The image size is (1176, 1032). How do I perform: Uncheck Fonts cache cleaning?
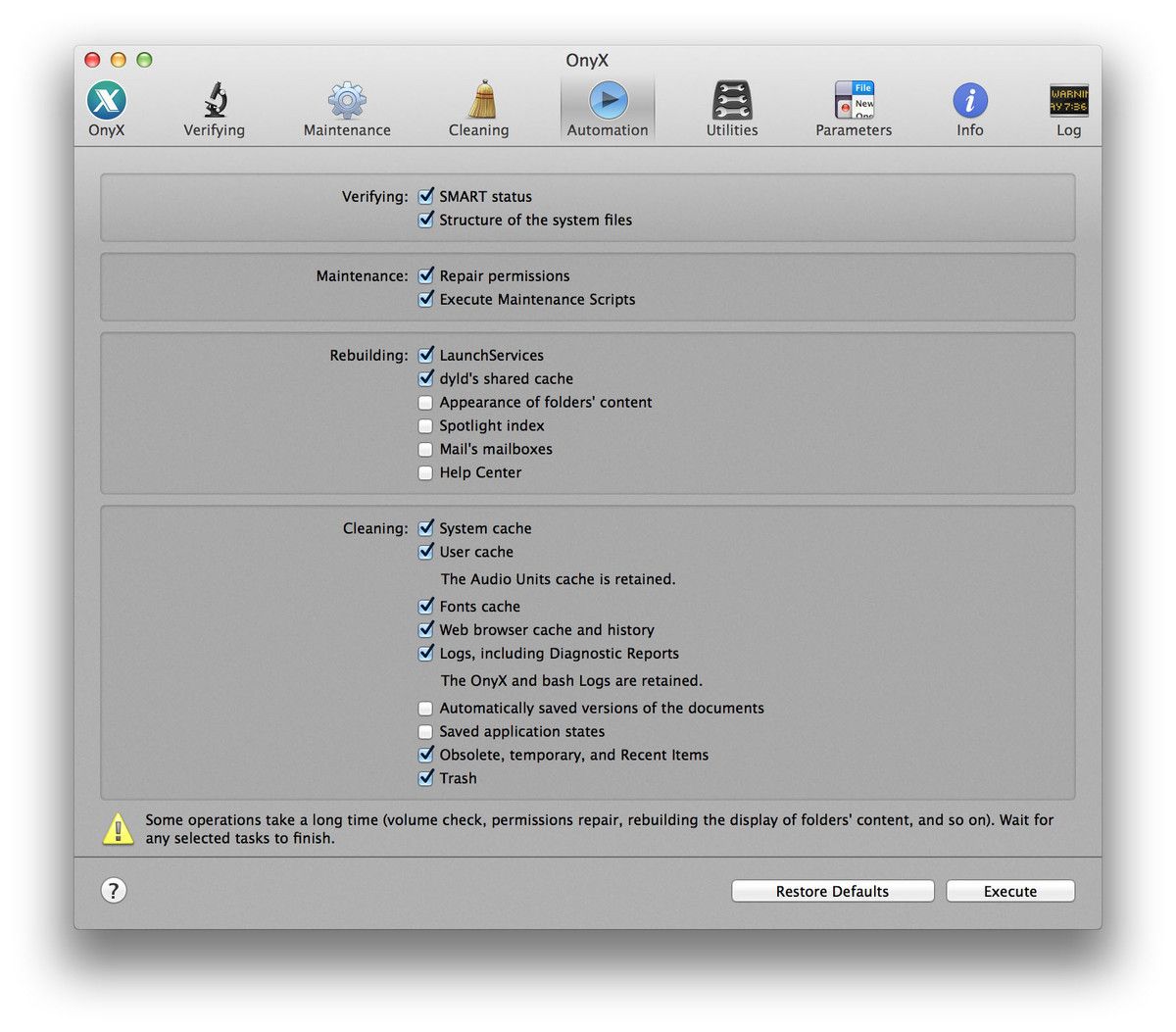coord(426,606)
